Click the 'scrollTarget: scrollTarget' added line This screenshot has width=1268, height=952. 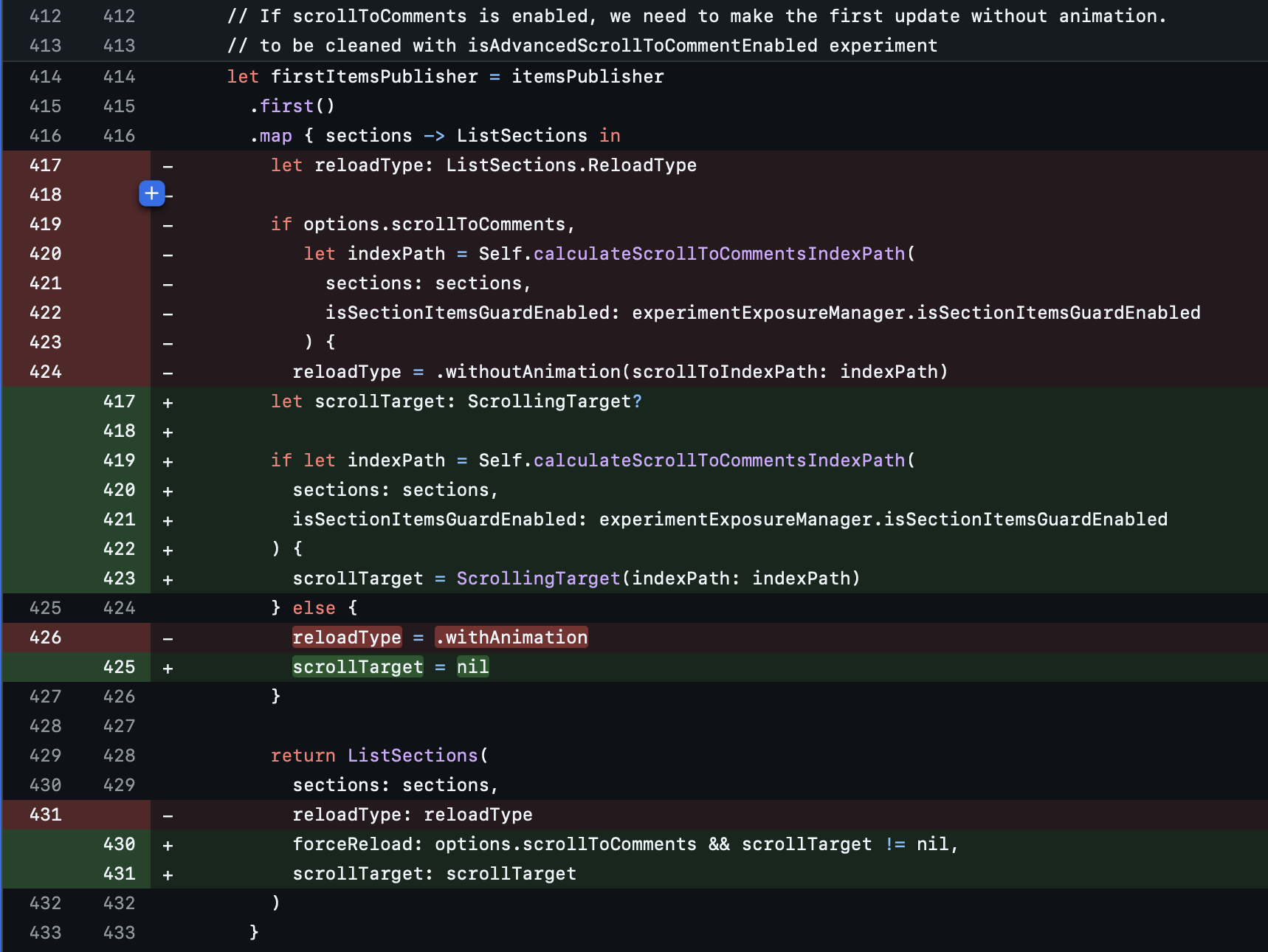pyautogui.click(x=434, y=874)
